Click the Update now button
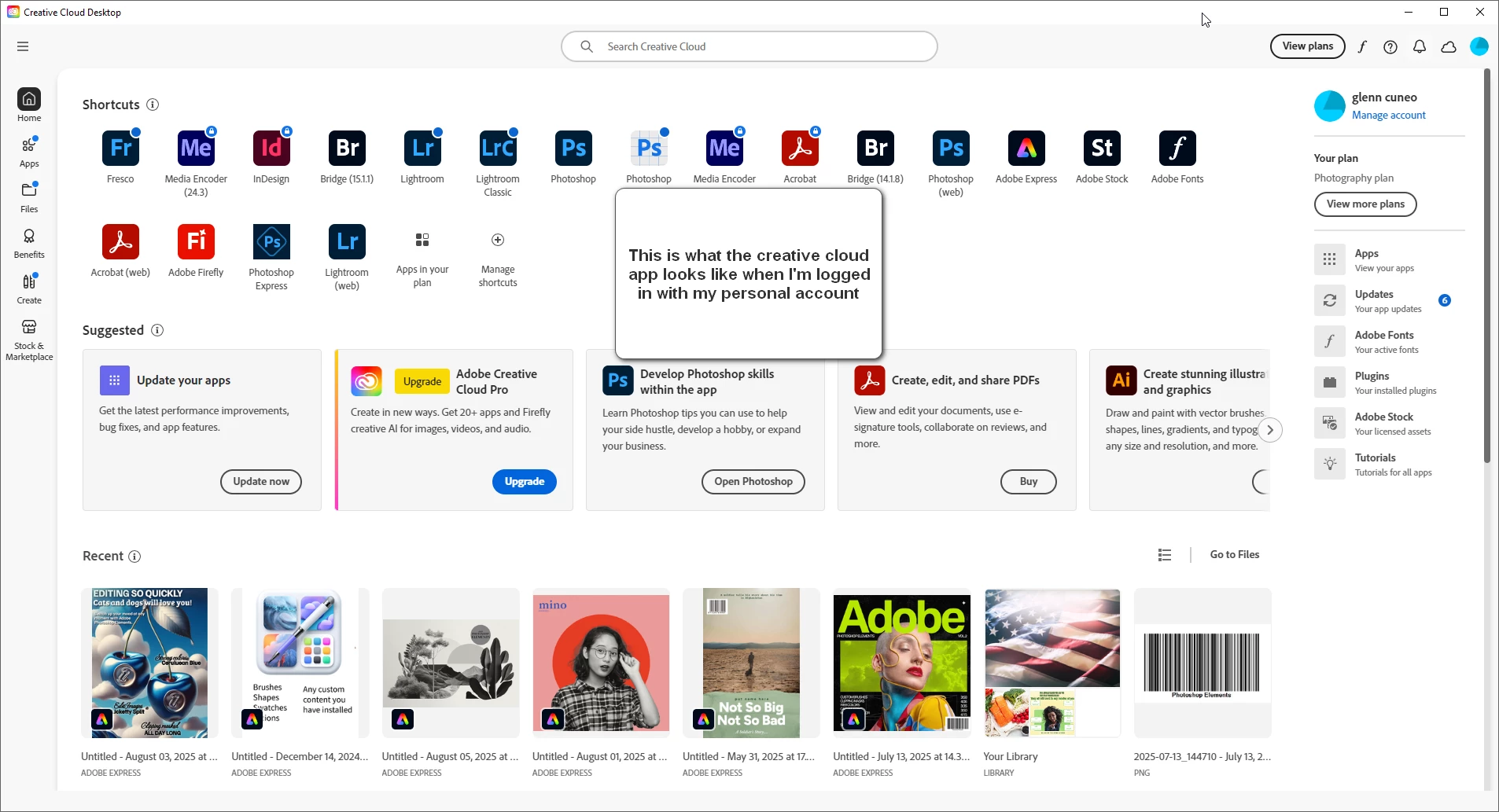1499x812 pixels. coord(261,482)
